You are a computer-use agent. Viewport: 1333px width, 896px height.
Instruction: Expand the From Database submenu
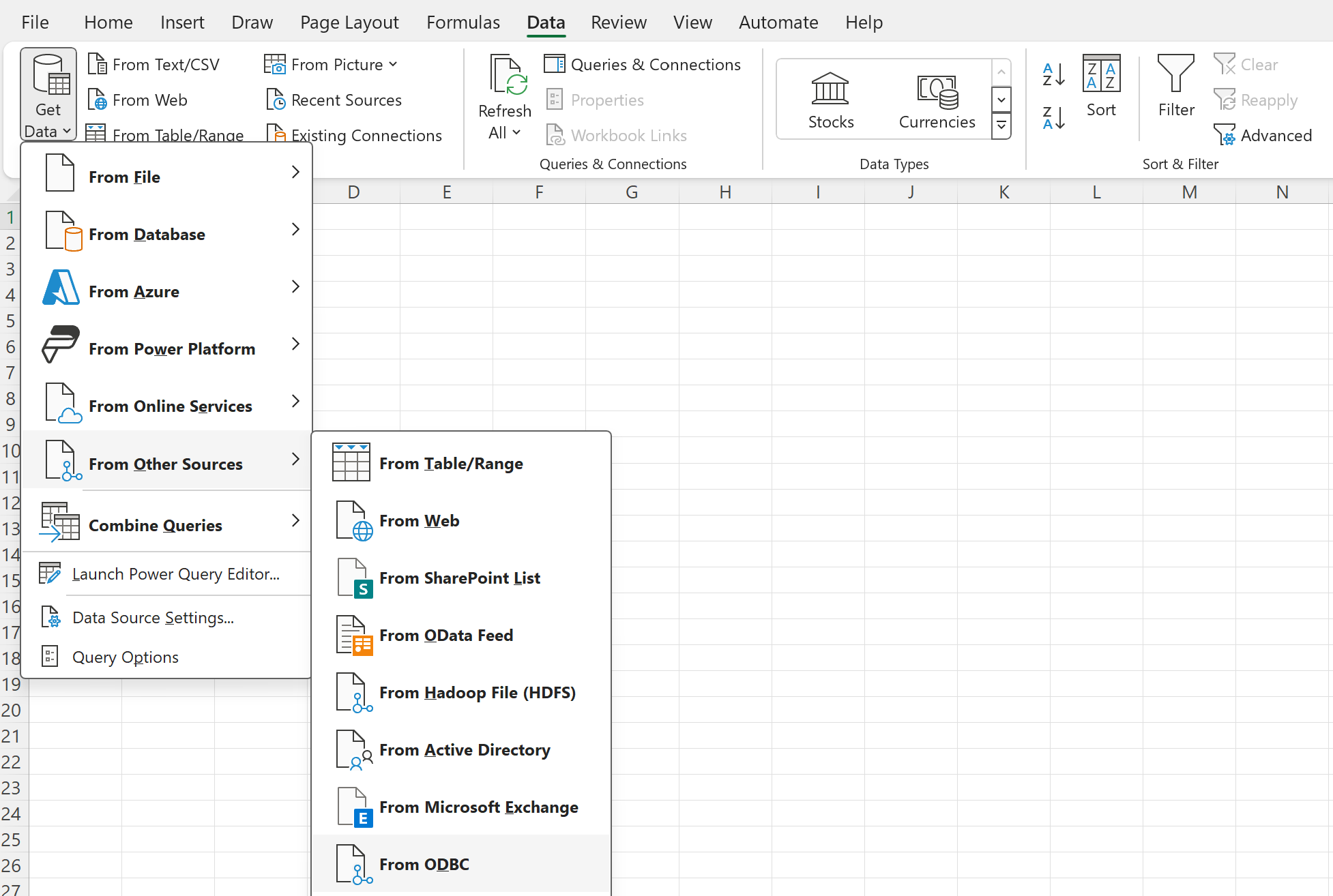point(147,234)
